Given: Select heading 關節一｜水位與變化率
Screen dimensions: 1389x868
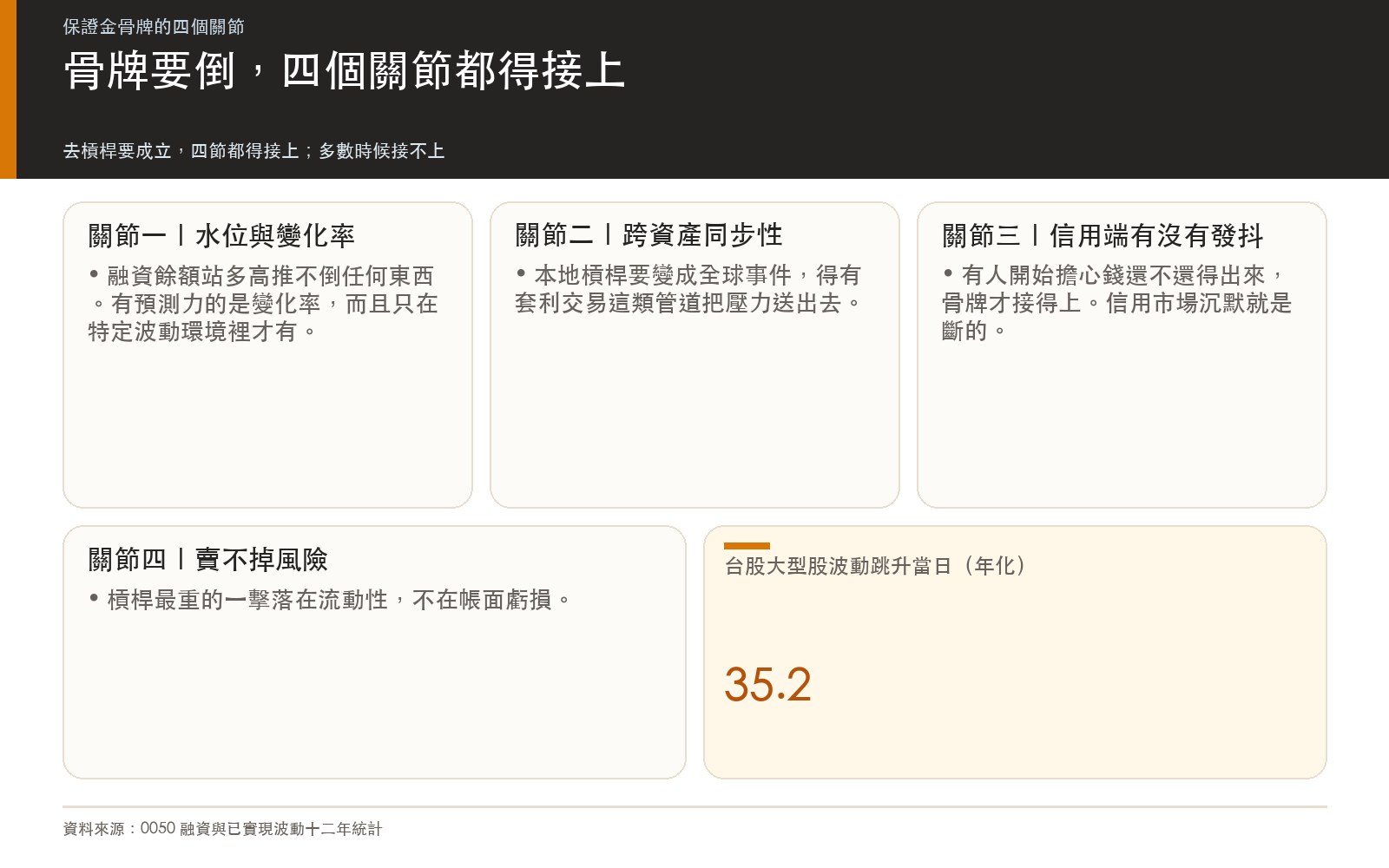Looking at the screenshot, I should (x=221, y=235).
